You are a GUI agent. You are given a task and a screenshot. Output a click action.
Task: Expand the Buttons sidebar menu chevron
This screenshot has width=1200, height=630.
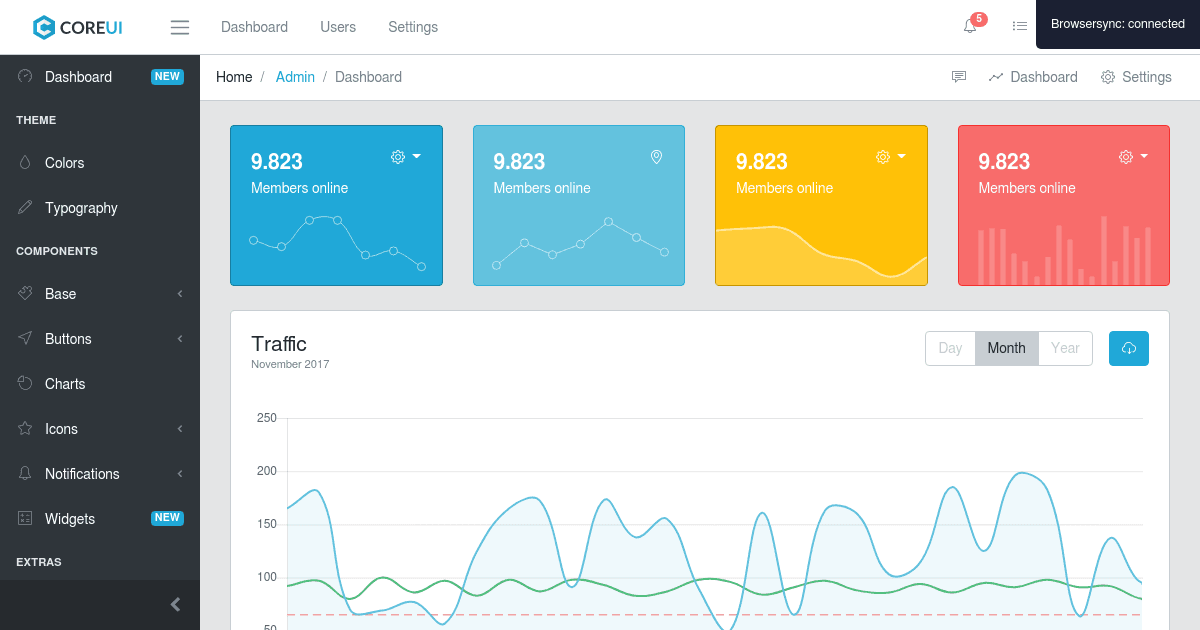(x=180, y=339)
